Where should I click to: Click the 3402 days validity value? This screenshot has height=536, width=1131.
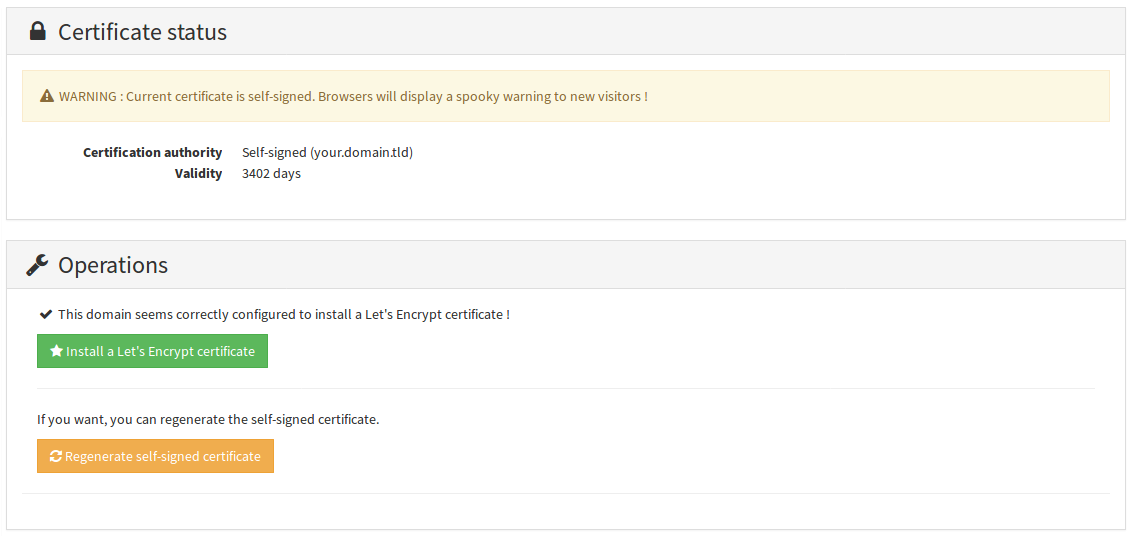tap(271, 174)
